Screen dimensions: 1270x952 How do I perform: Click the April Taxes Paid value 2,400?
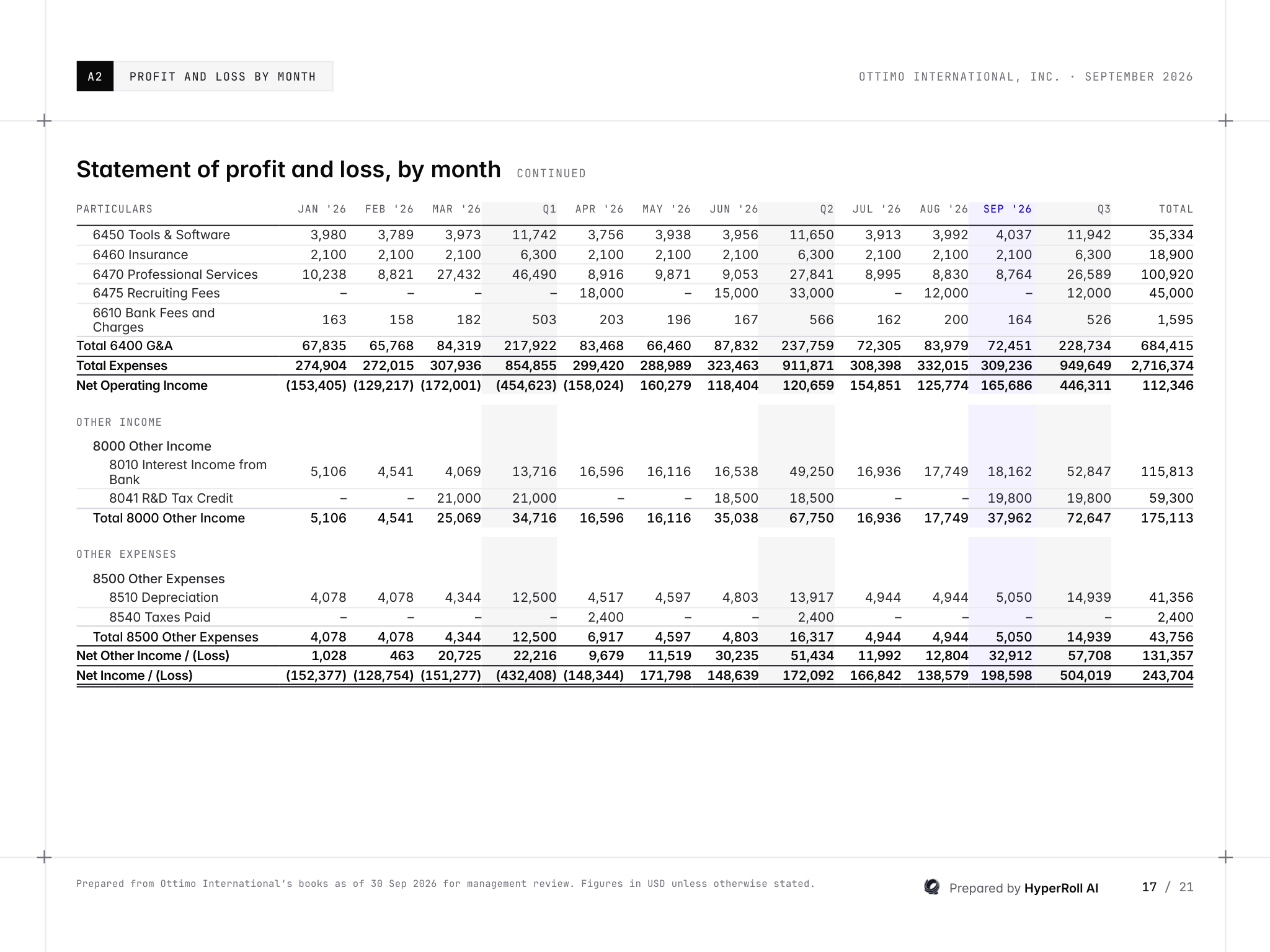click(606, 617)
